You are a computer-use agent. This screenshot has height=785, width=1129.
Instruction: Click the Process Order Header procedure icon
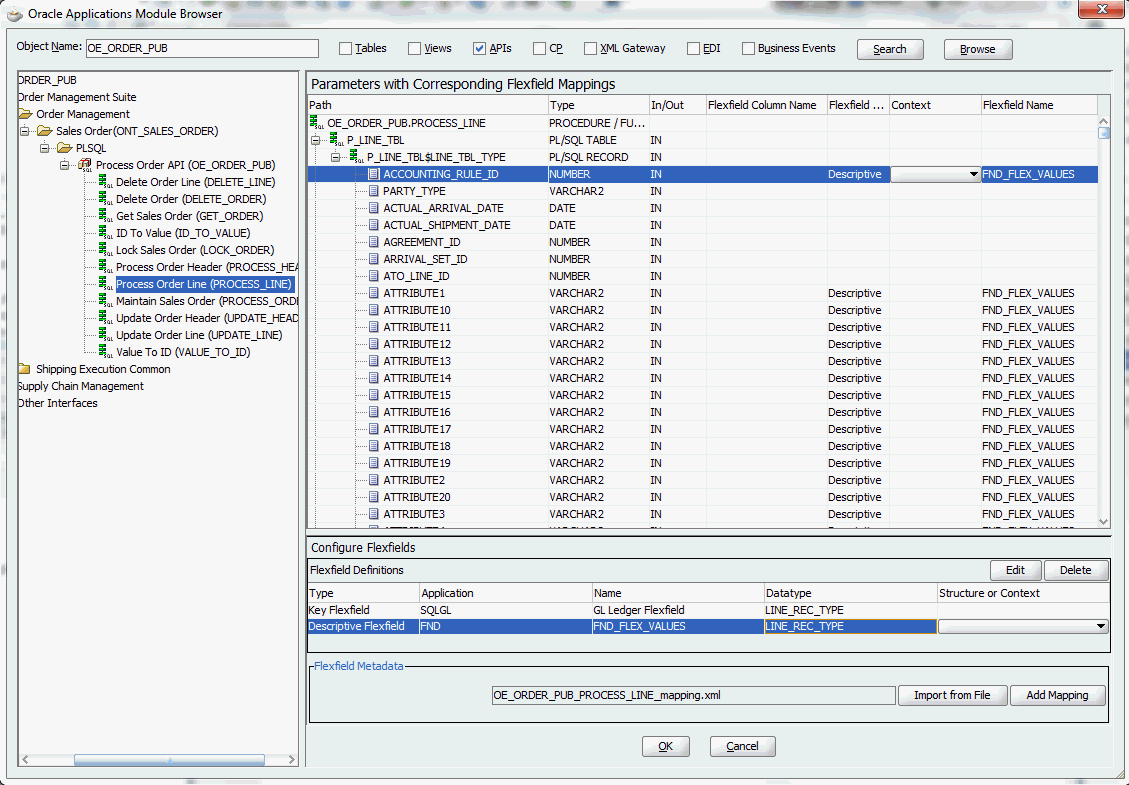click(x=106, y=267)
